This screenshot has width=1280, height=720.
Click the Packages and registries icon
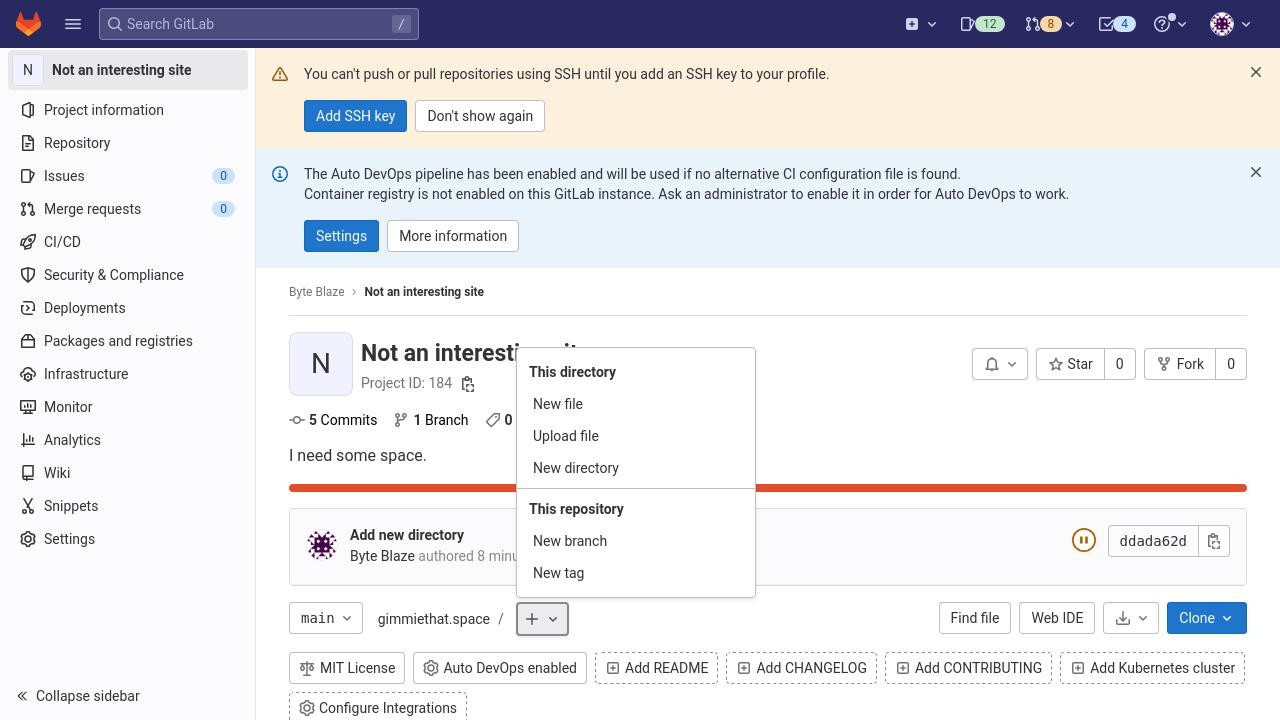[28, 341]
